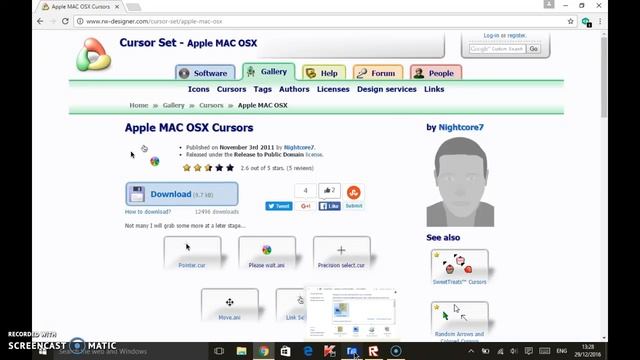
Task: Show hidden system tray icons
Action: coord(471,351)
